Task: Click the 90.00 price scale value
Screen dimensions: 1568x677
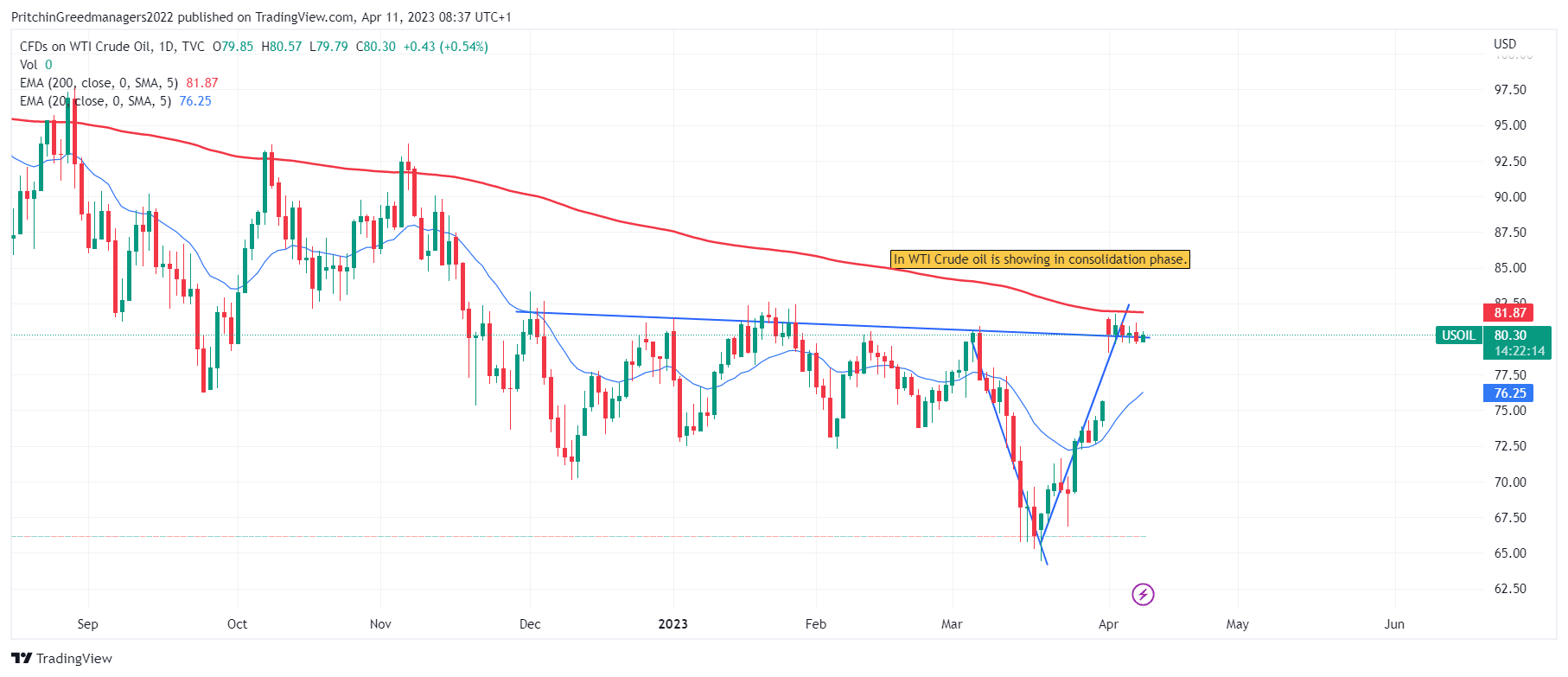Action: tap(1510, 197)
